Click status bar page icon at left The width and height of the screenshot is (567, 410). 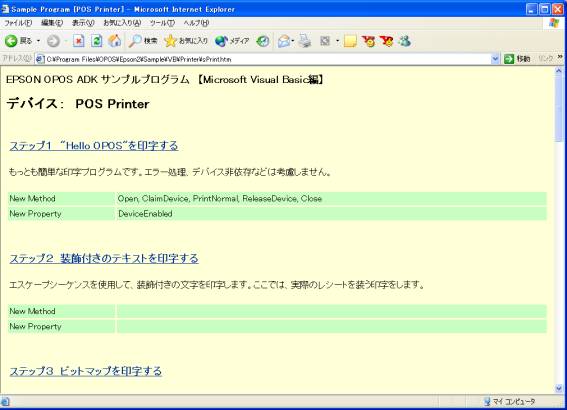click(5, 402)
